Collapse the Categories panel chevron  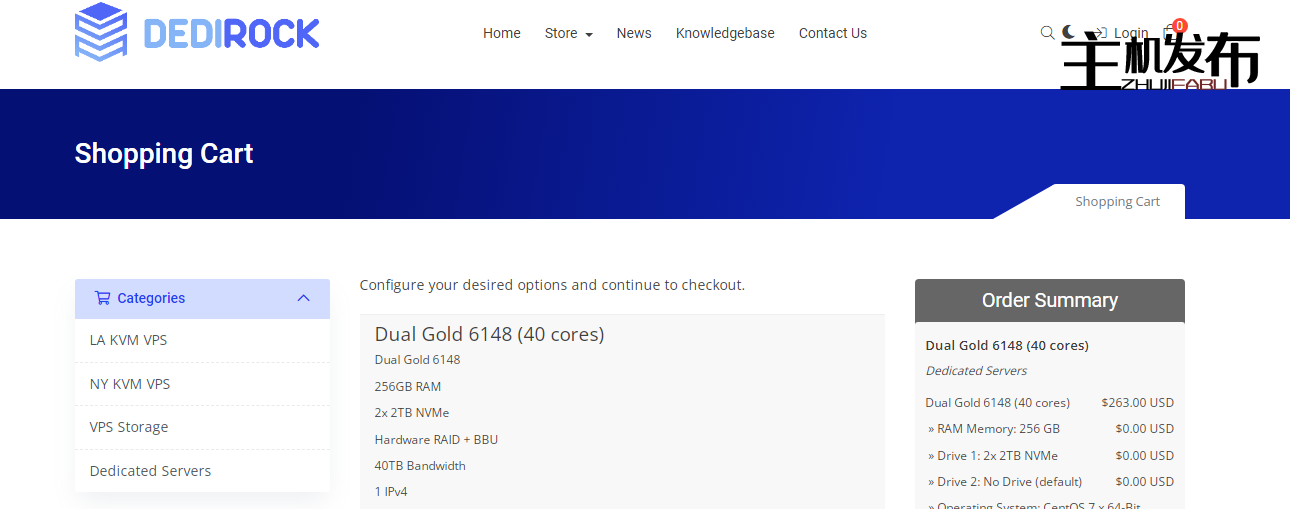tap(304, 298)
